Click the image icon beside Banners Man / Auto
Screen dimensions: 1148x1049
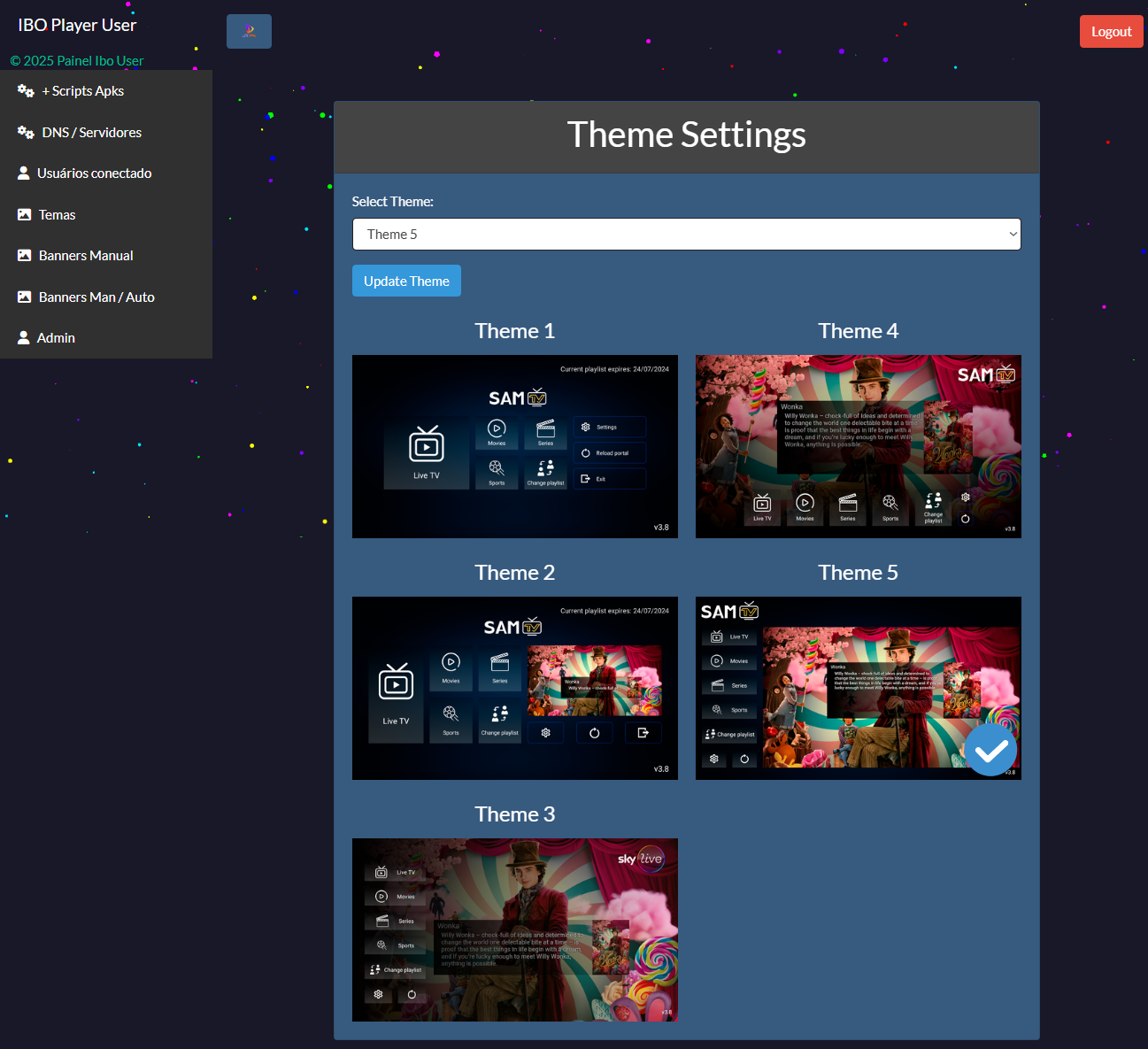[x=25, y=297]
